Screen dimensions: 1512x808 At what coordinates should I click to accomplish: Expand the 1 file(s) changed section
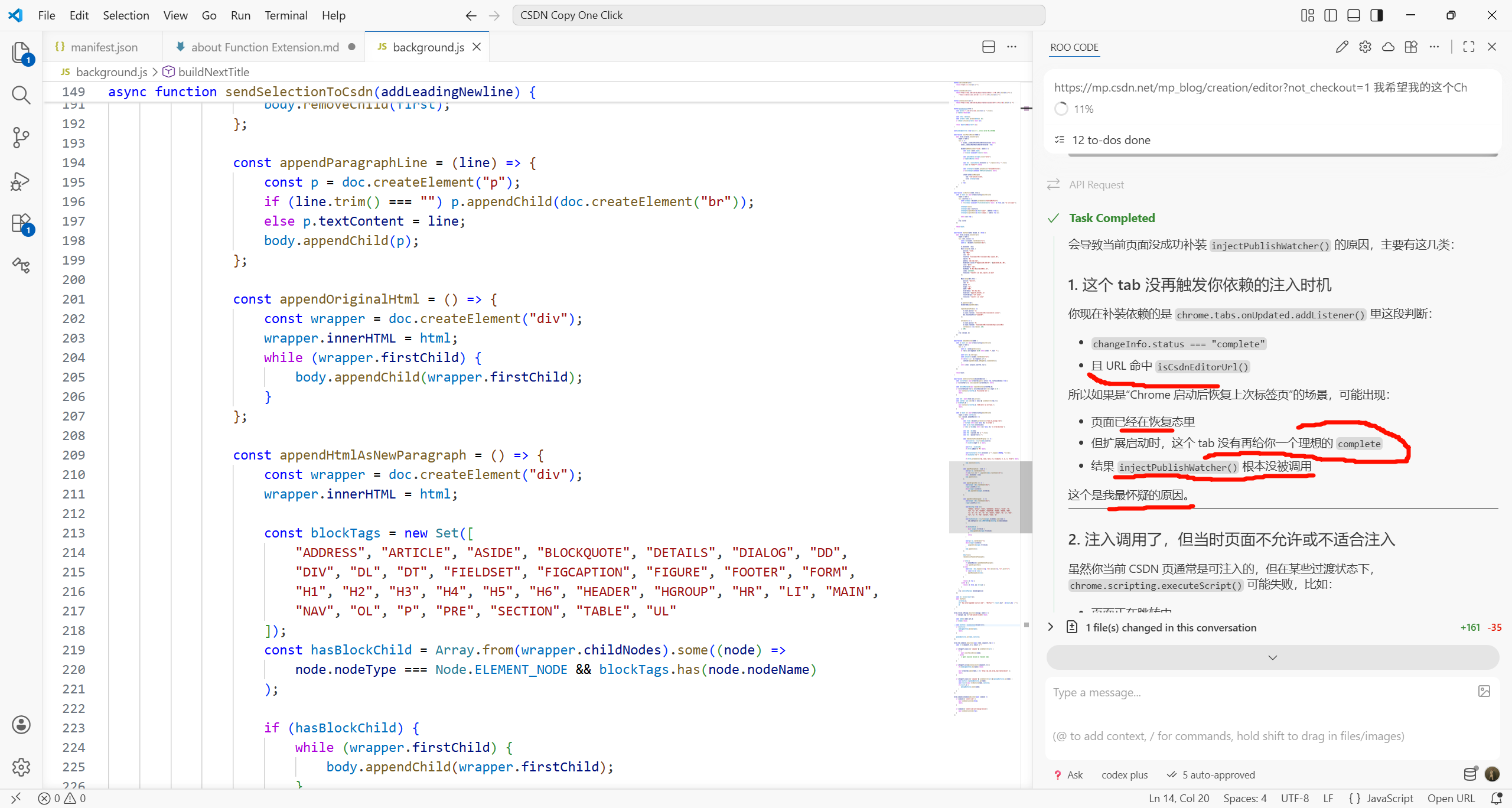pos(1051,627)
